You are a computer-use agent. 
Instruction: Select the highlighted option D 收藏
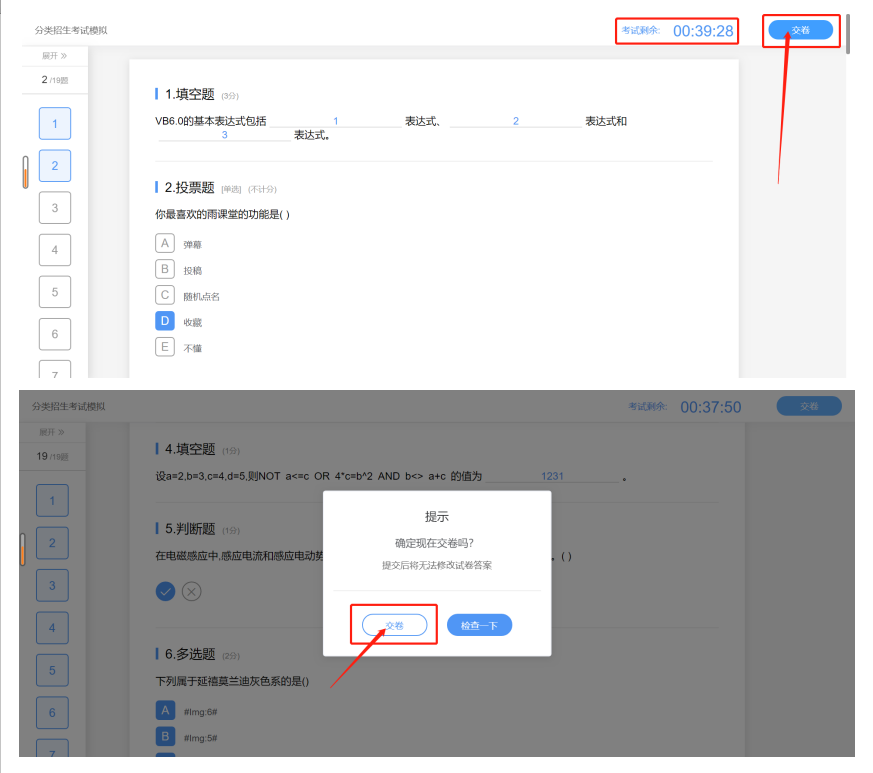click(x=165, y=321)
